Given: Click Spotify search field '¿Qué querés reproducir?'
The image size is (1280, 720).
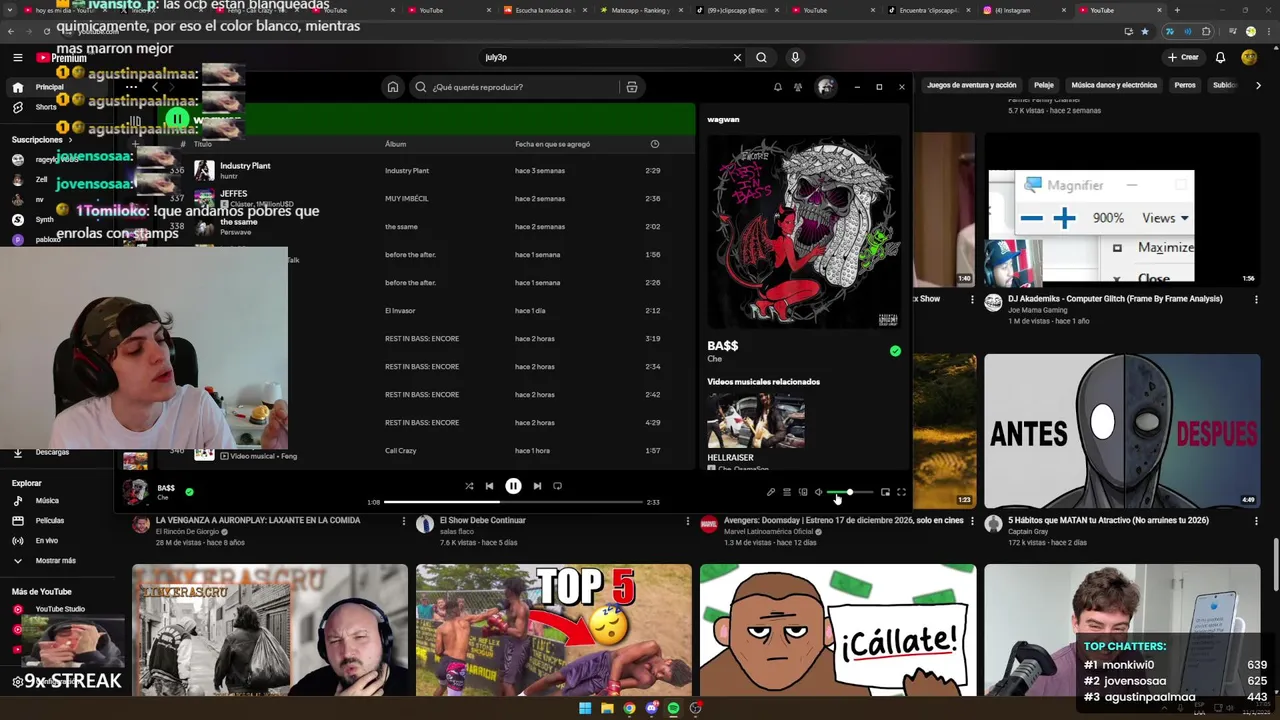Looking at the screenshot, I should point(520,87).
